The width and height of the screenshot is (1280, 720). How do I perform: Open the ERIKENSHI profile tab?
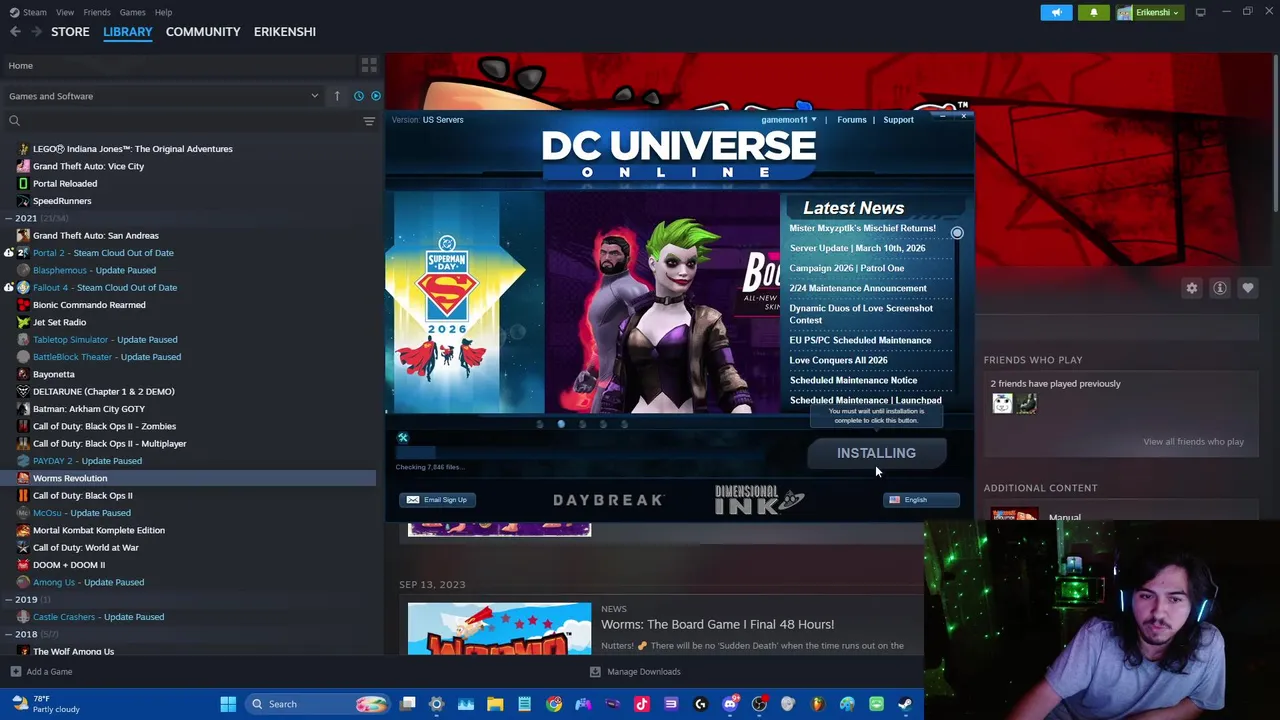[x=285, y=32]
